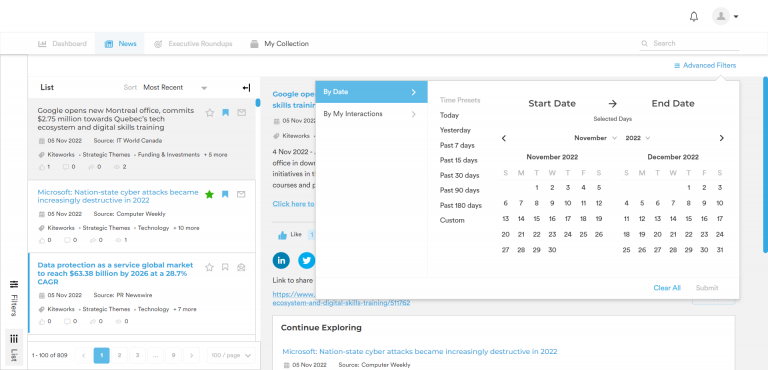This screenshot has width=768, height=370.
Task: Choose the Past 30 days preset
Action: coord(459,175)
